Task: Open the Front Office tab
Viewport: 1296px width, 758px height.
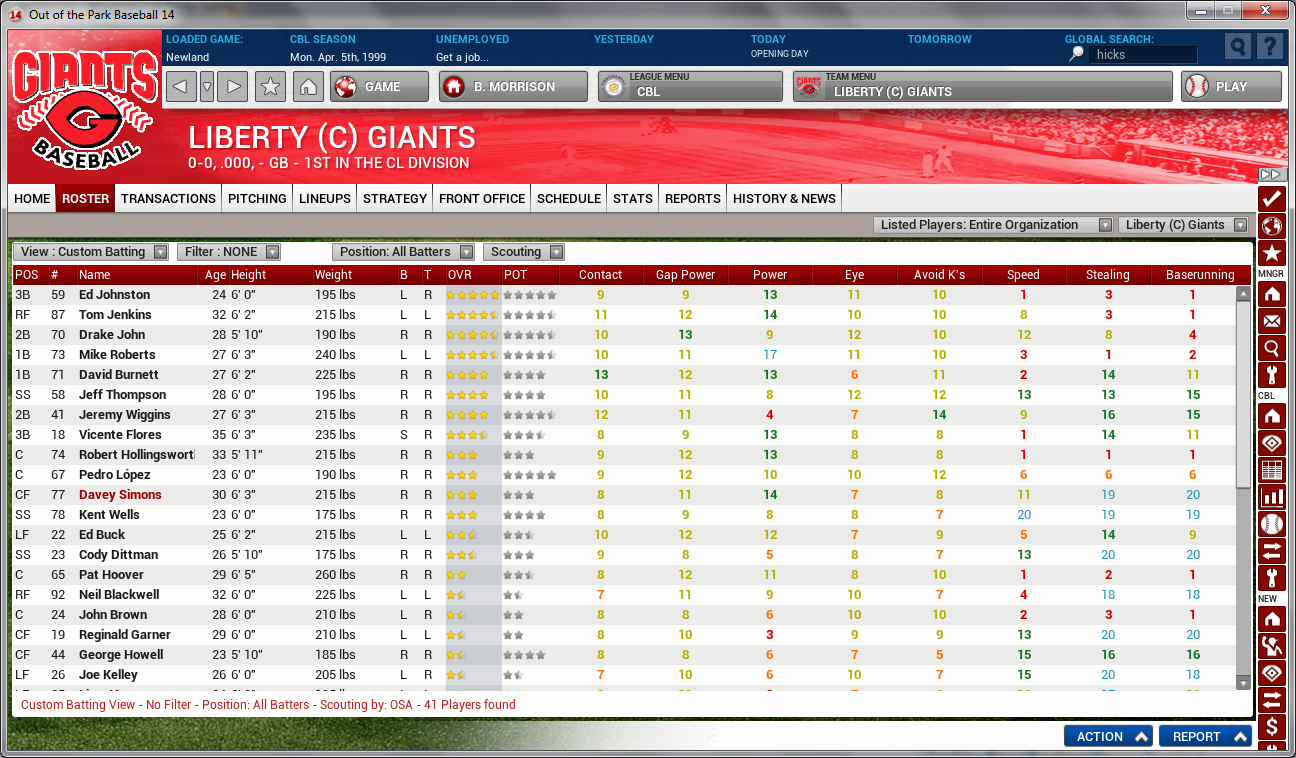Action: coord(481,198)
